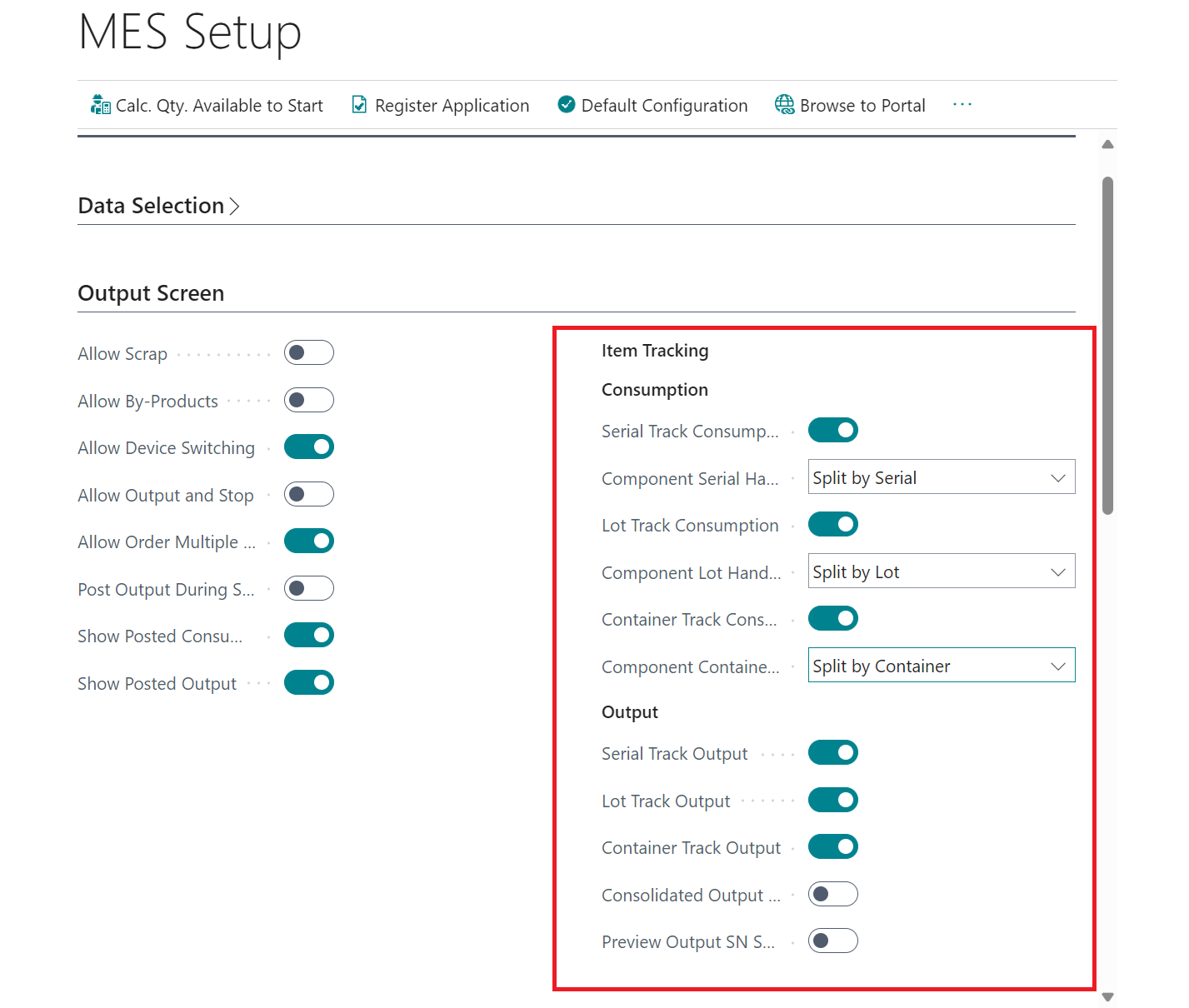Click the scrollbar down arrow icon
Viewport: 1189px width, 1008px height.
coord(1107,996)
